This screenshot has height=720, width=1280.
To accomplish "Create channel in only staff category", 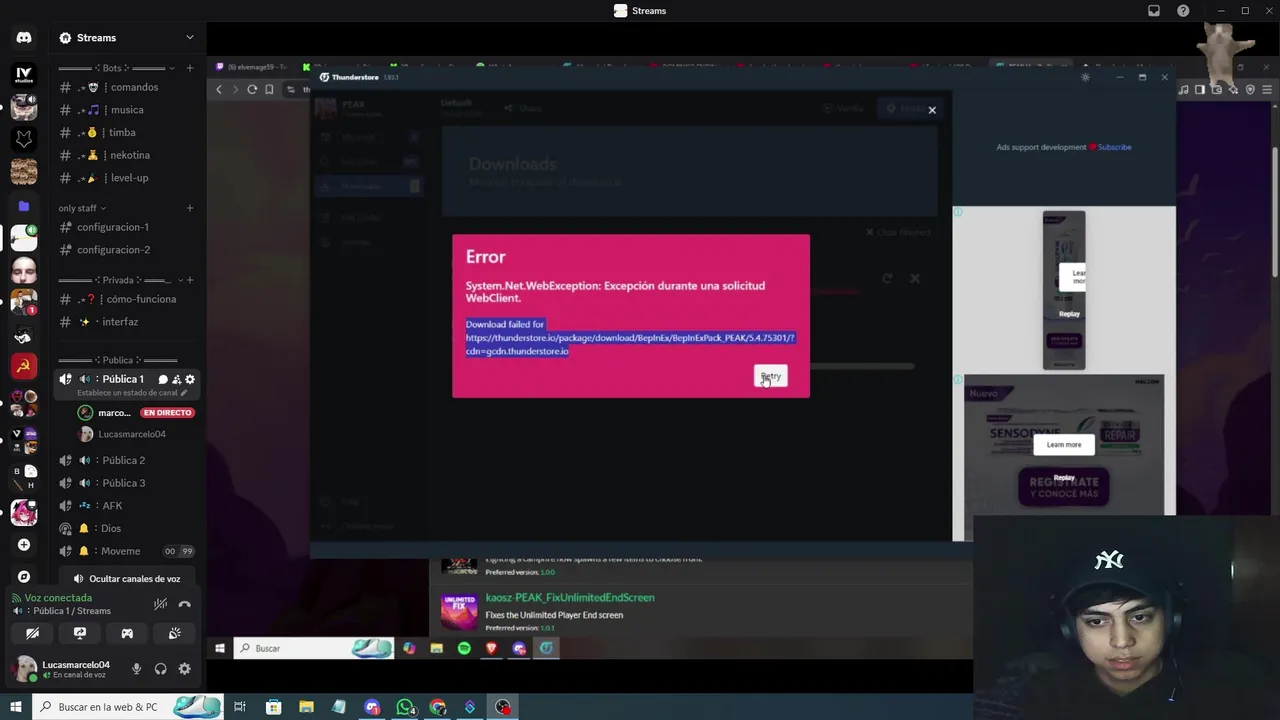I will [x=190, y=208].
